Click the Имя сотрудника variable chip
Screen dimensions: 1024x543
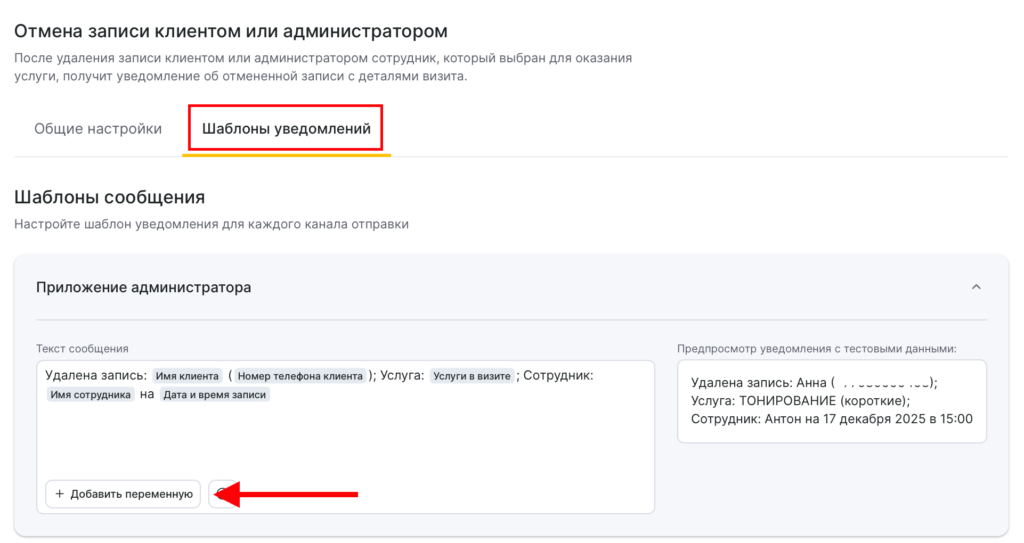91,395
